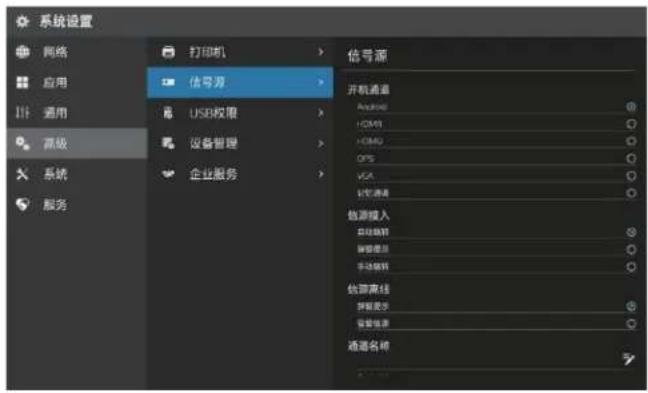
Task: Click the shield icon for 服务
Action: point(22,204)
